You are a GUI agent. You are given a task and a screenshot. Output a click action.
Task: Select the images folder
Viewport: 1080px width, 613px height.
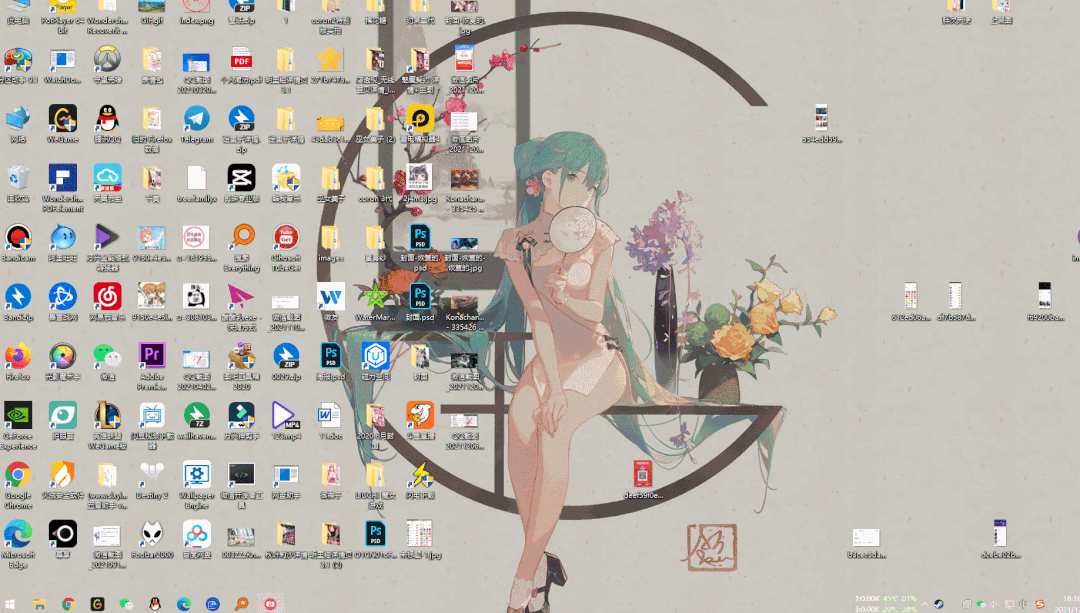tap(330, 242)
